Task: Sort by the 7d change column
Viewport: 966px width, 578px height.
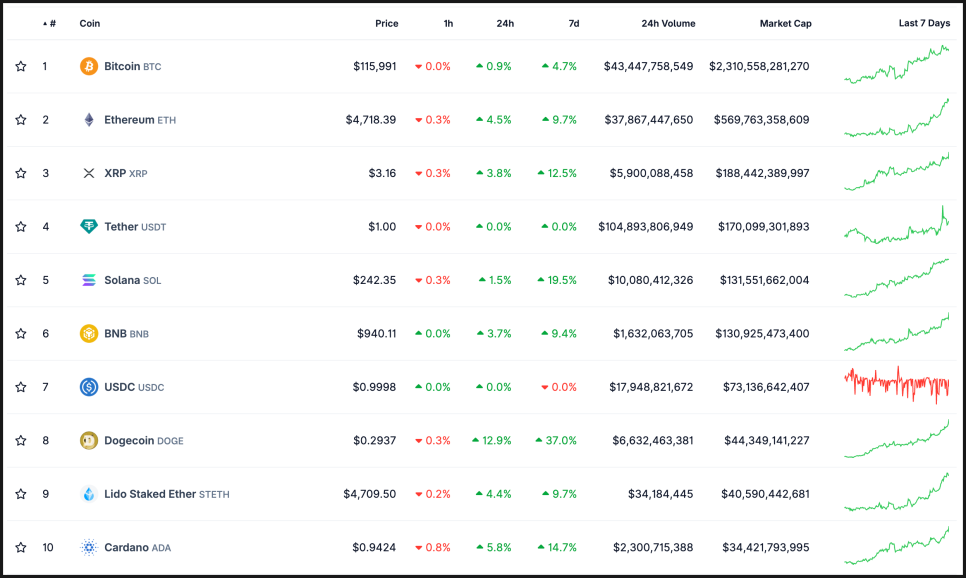Action: coord(574,23)
